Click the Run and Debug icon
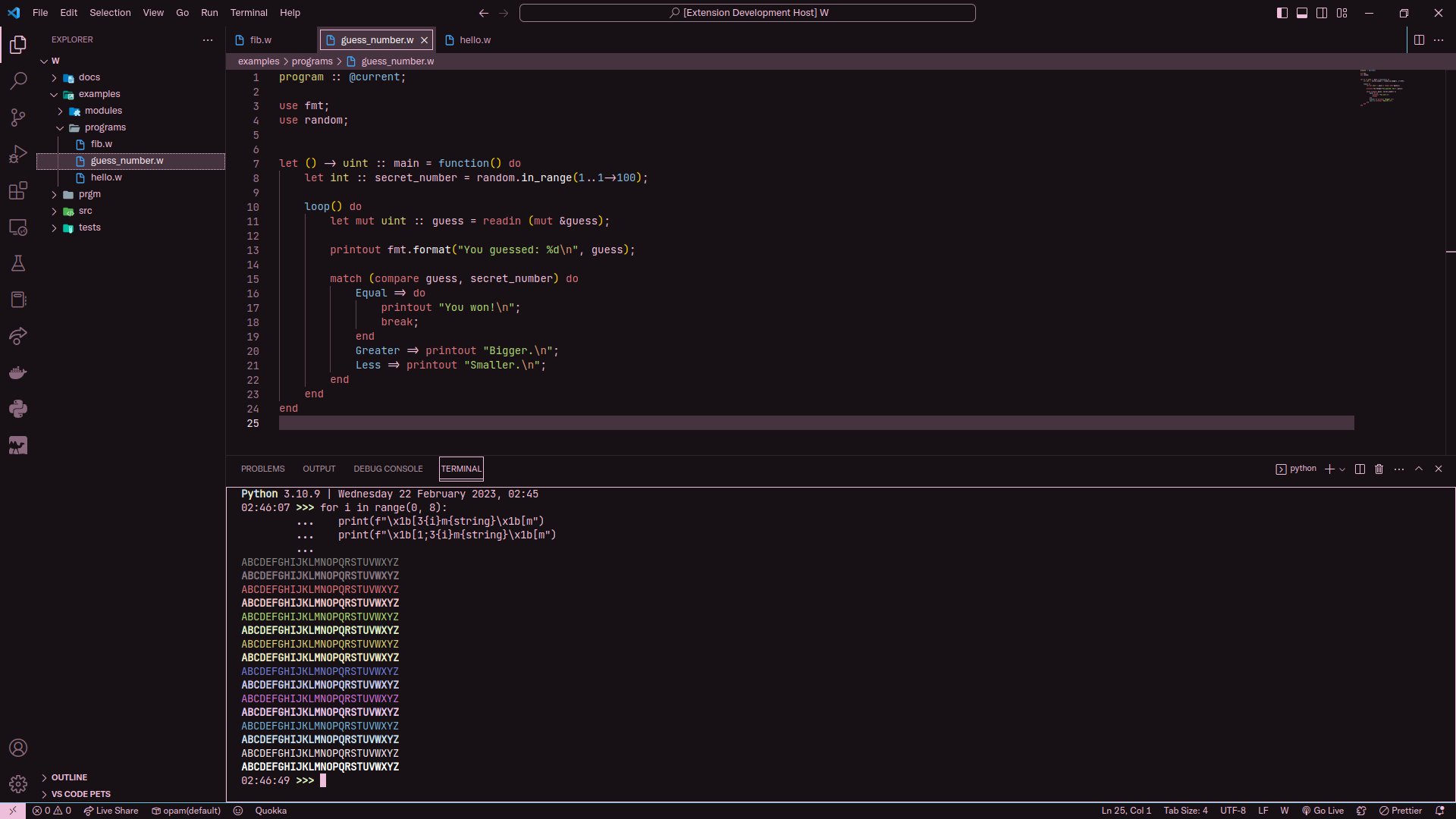 (18, 154)
